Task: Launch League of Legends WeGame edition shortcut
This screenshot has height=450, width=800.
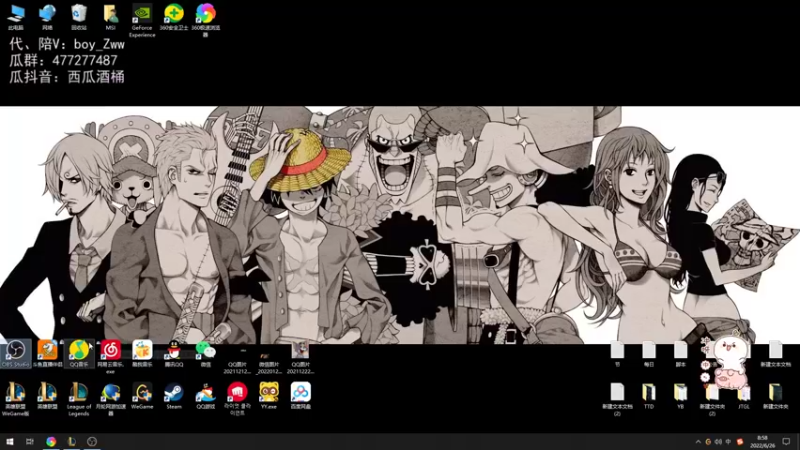Action: click(16, 399)
